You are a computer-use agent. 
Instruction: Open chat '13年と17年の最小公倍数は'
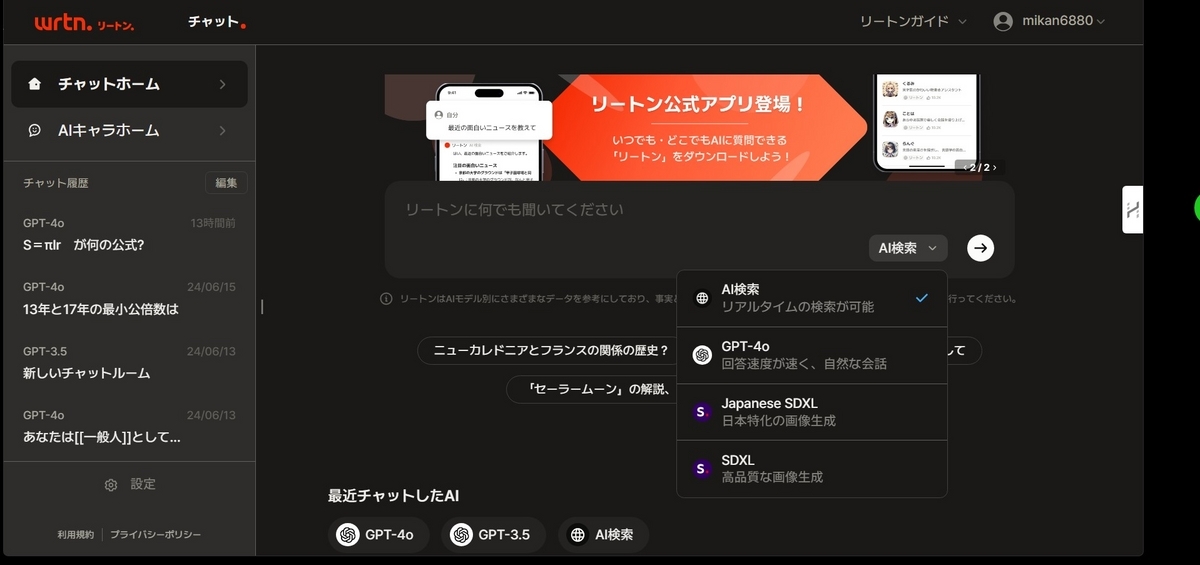pyautogui.click(x=129, y=298)
